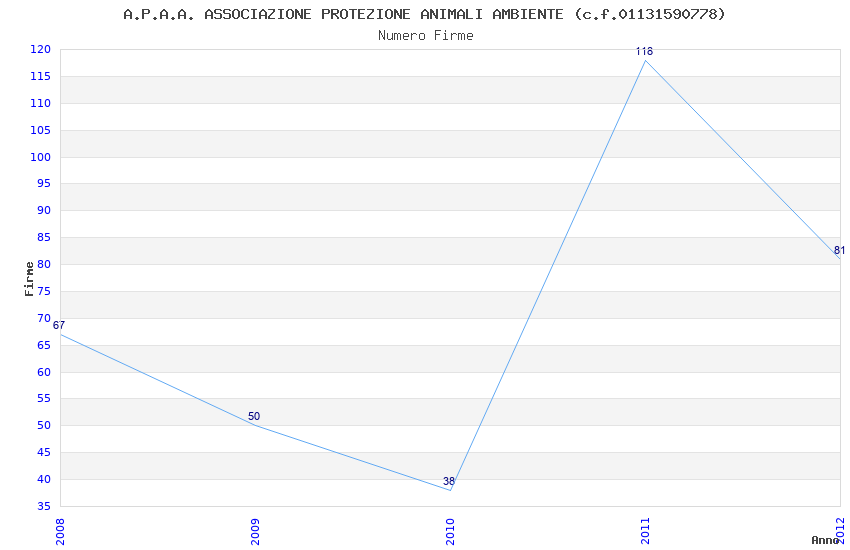
Task: Select the 2010 x-axis label
Action: click(450, 532)
